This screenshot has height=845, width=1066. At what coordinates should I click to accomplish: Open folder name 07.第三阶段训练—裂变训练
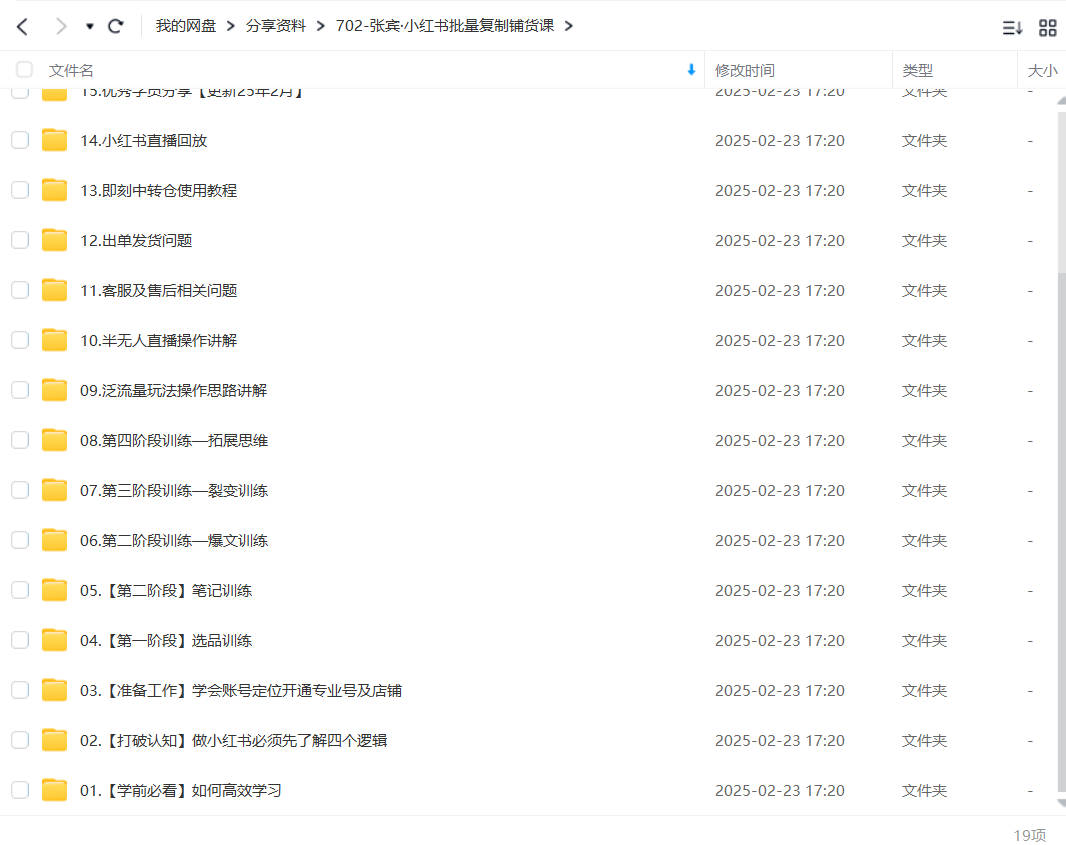(x=174, y=491)
